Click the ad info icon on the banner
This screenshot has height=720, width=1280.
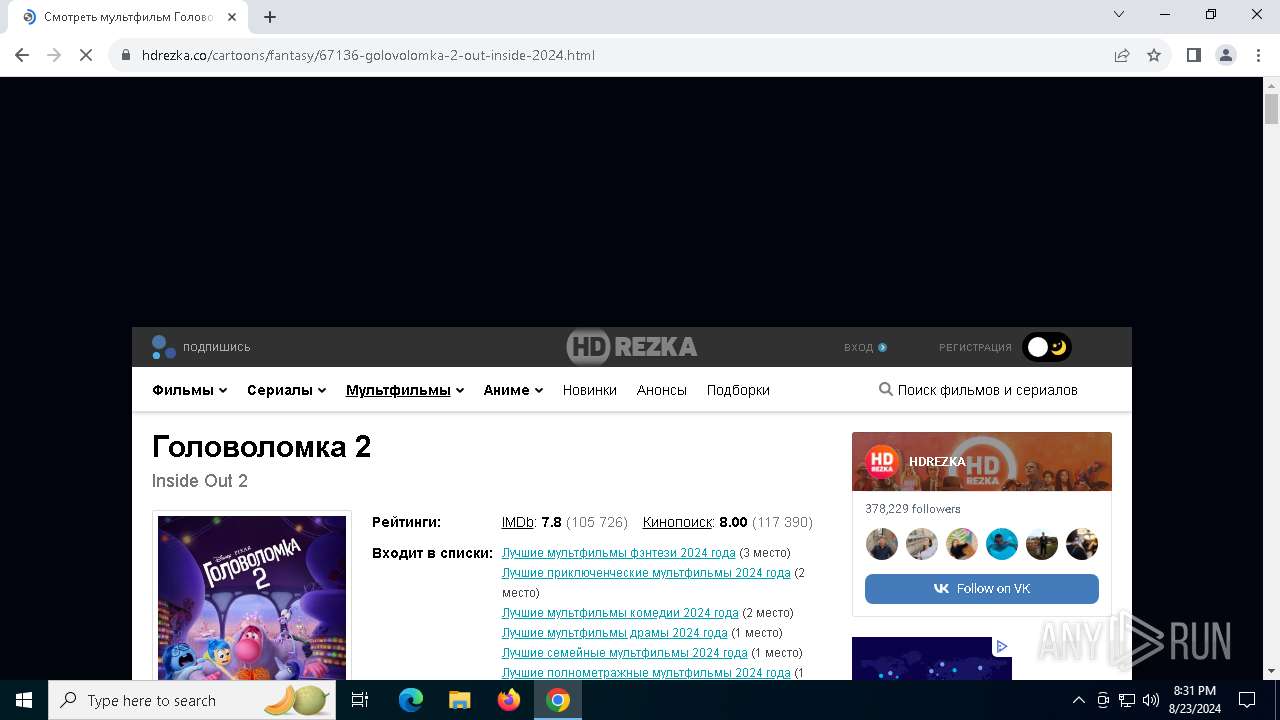[x=1001, y=646]
